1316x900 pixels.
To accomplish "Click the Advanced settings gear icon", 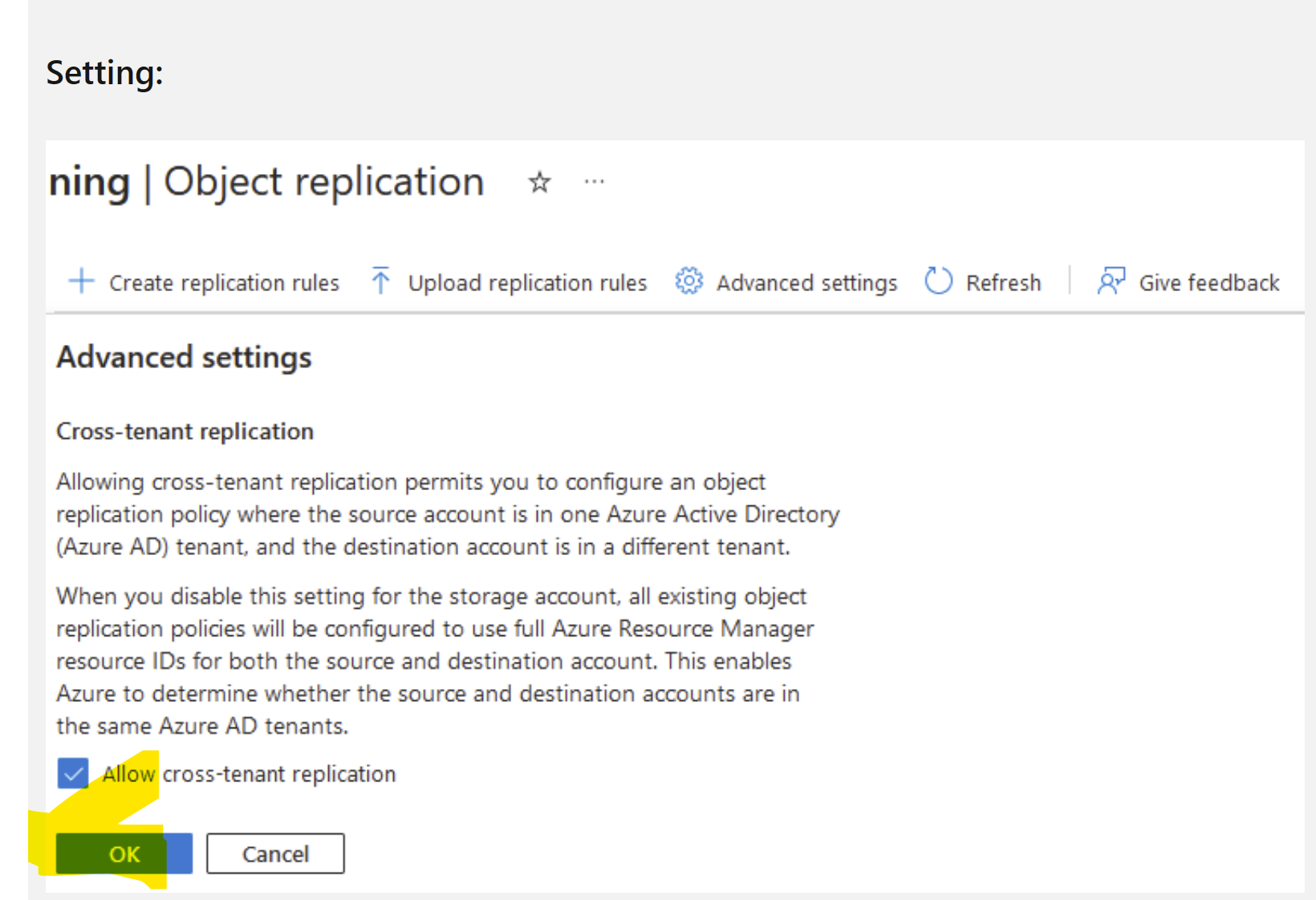I will [688, 282].
